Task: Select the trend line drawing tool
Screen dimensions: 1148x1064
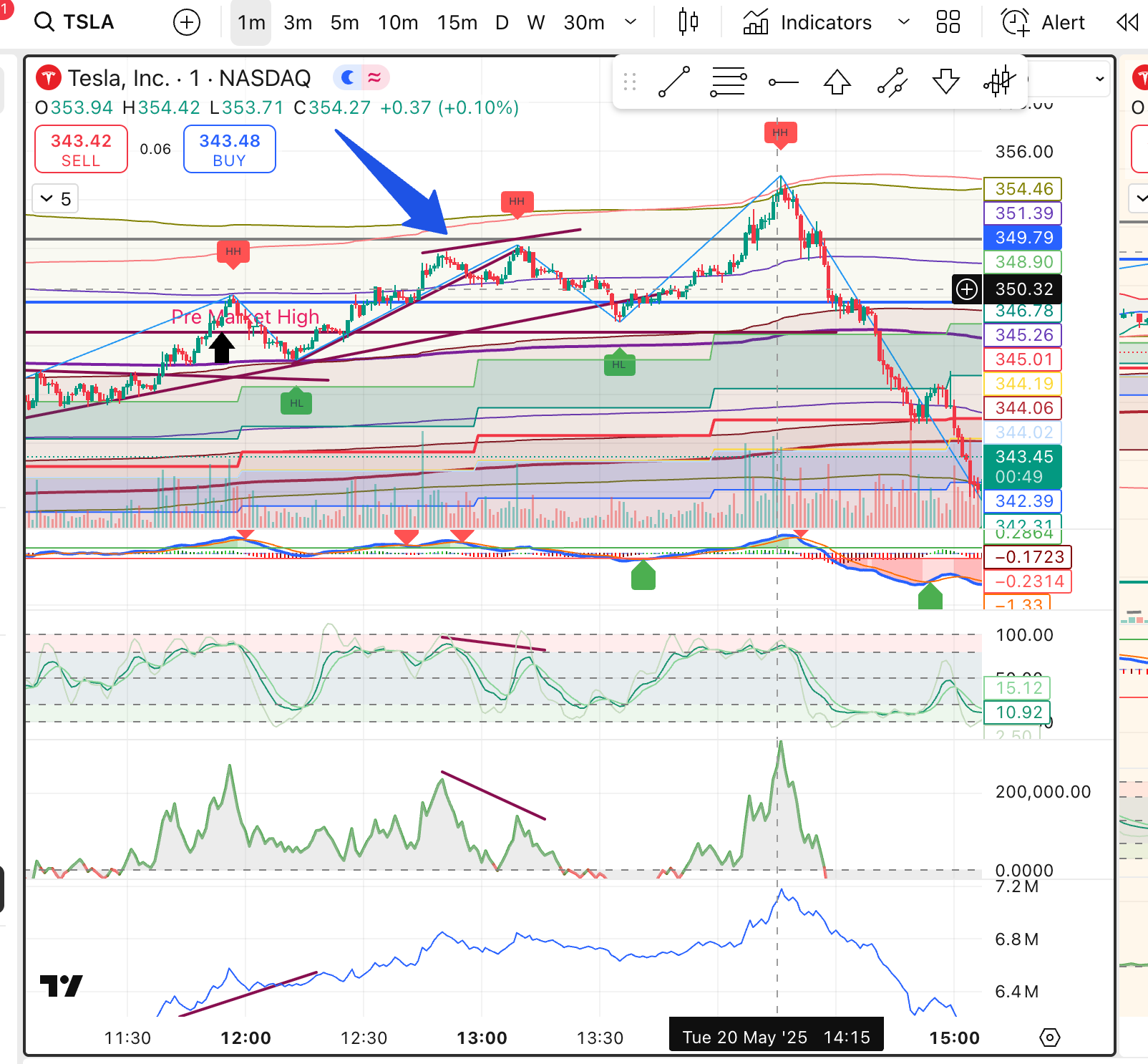Action: click(674, 82)
